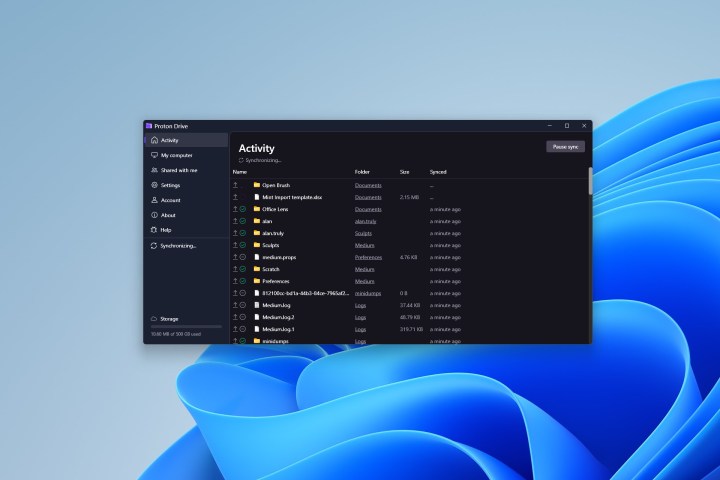Click the Size column header
Image resolution: width=720 pixels, height=480 pixels.
(405, 172)
